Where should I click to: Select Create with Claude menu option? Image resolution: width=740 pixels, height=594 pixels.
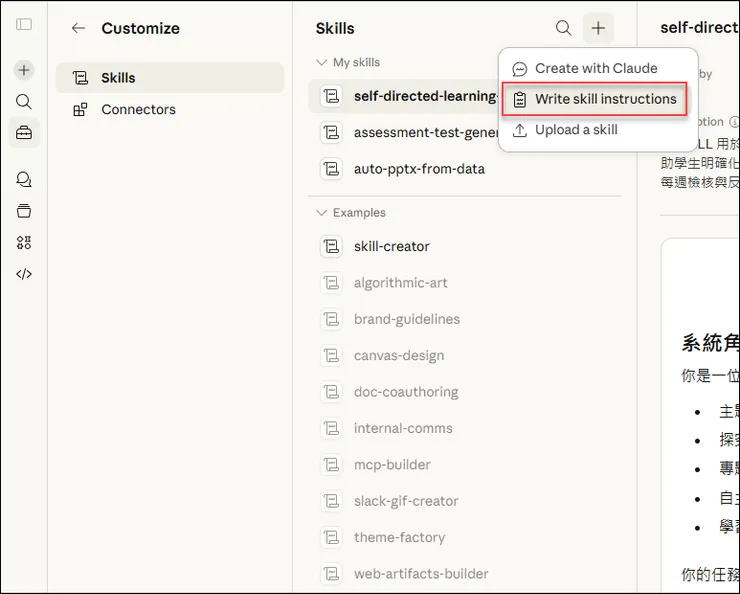click(x=596, y=68)
